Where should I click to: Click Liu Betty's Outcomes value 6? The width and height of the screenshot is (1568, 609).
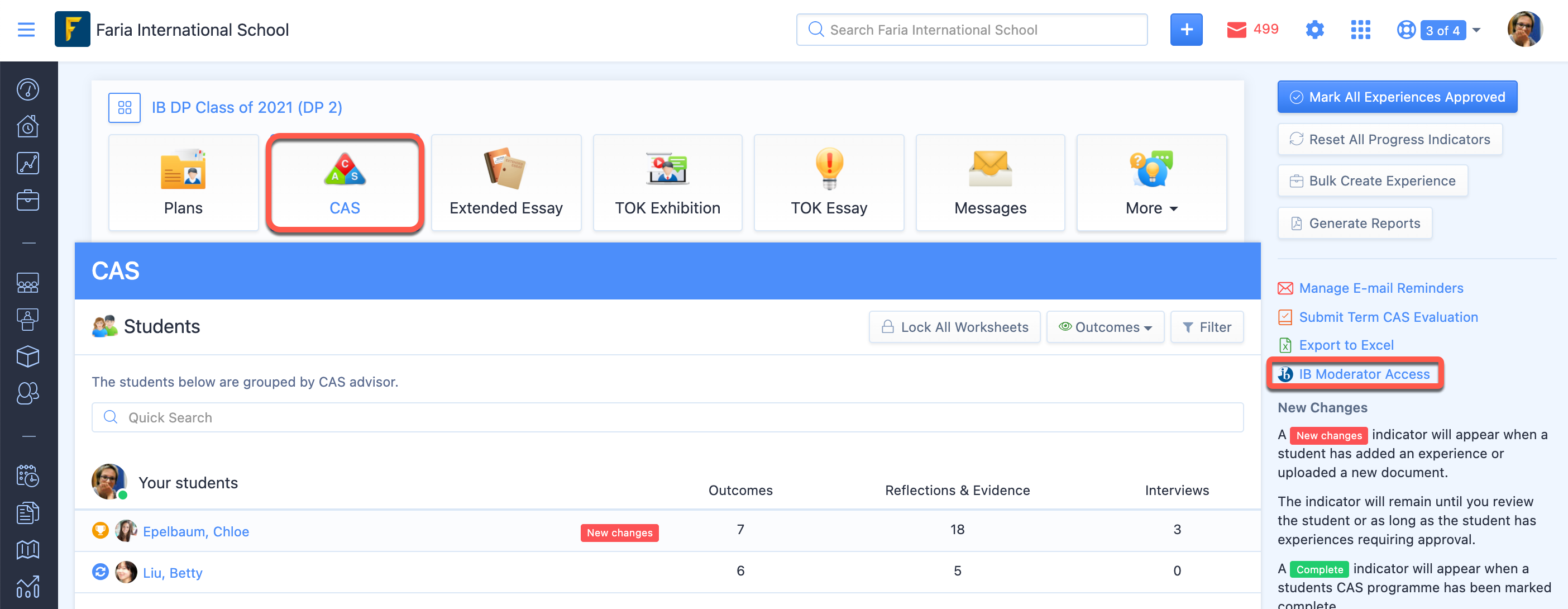(x=740, y=570)
